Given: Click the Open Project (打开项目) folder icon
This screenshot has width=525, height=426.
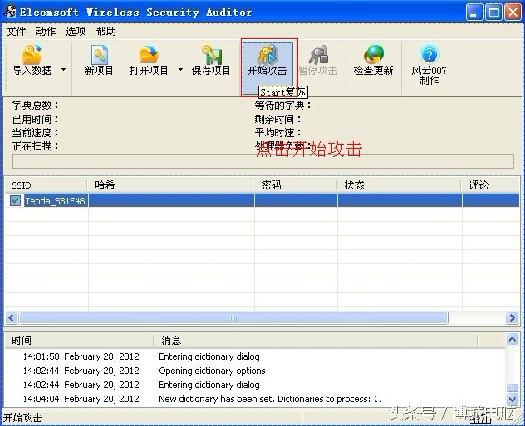Looking at the screenshot, I should (149, 54).
